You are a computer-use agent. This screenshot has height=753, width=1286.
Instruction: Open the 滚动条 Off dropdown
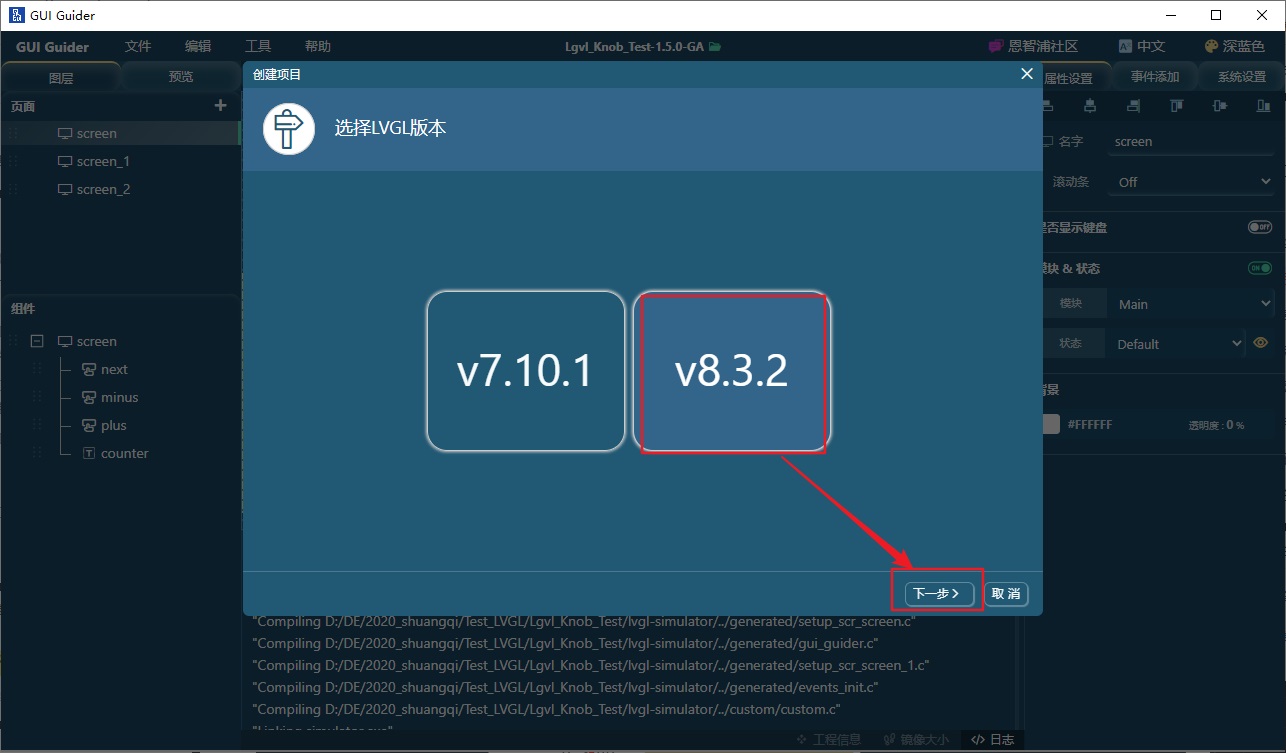click(1192, 182)
